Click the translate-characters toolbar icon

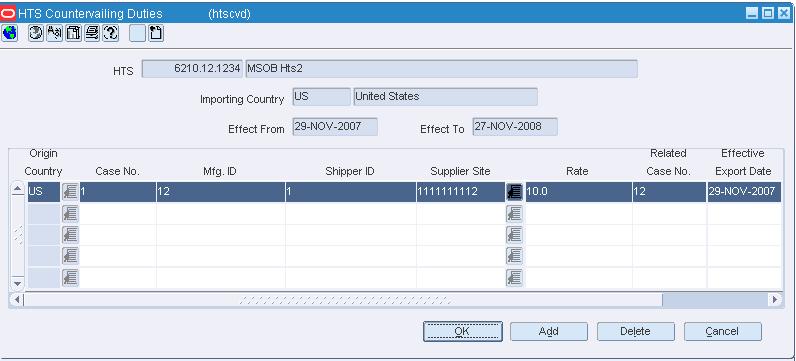[x=55, y=33]
